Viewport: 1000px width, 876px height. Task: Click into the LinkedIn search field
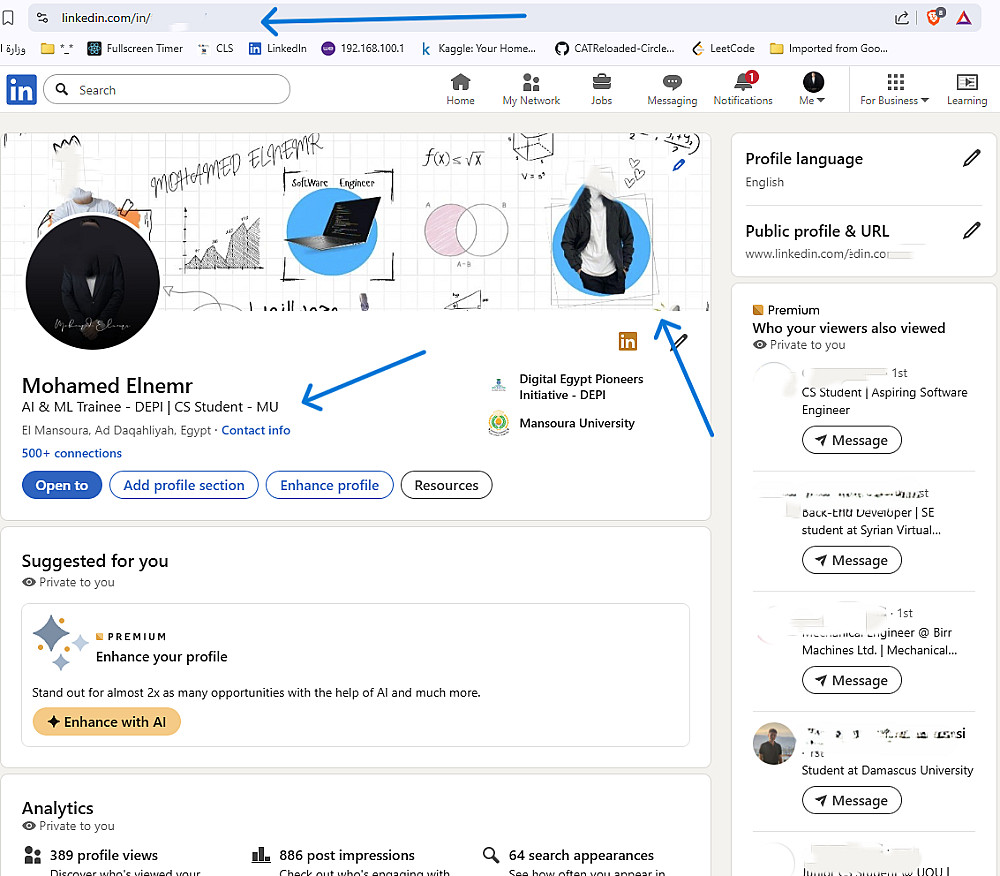pos(166,89)
